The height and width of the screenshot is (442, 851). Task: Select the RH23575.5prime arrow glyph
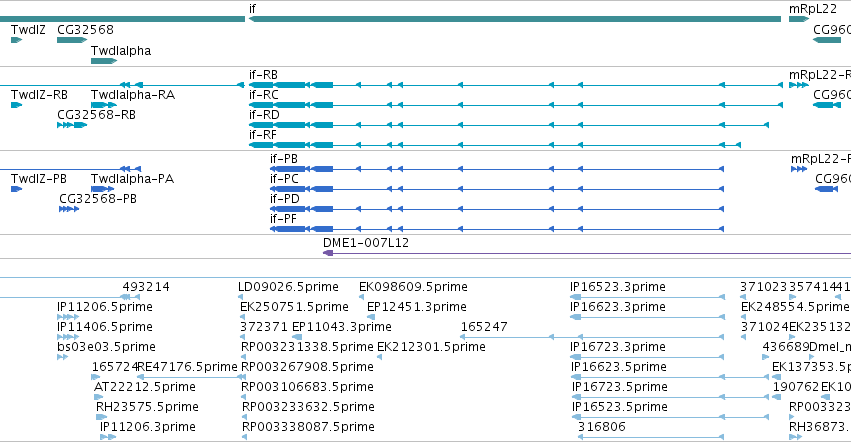(x=101, y=417)
